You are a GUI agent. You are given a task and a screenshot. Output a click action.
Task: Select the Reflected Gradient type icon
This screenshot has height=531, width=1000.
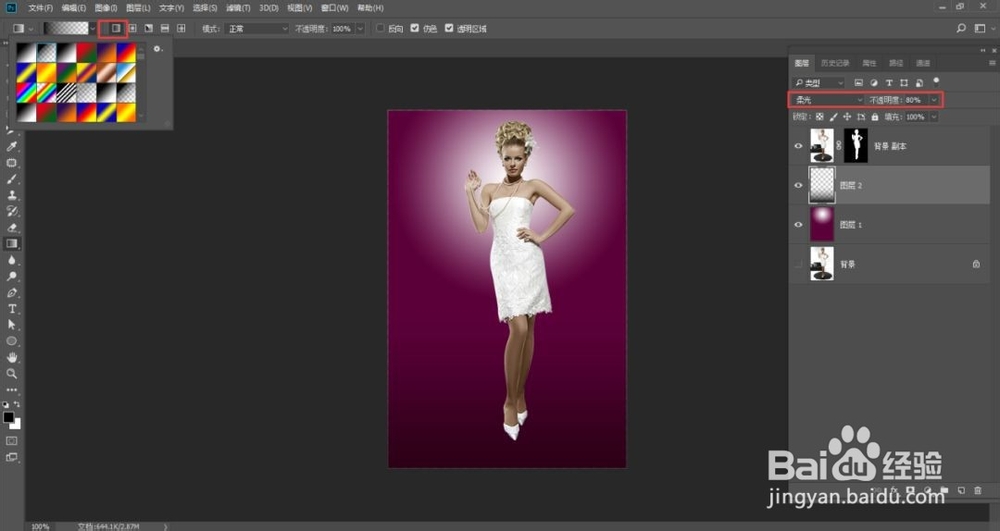165,28
